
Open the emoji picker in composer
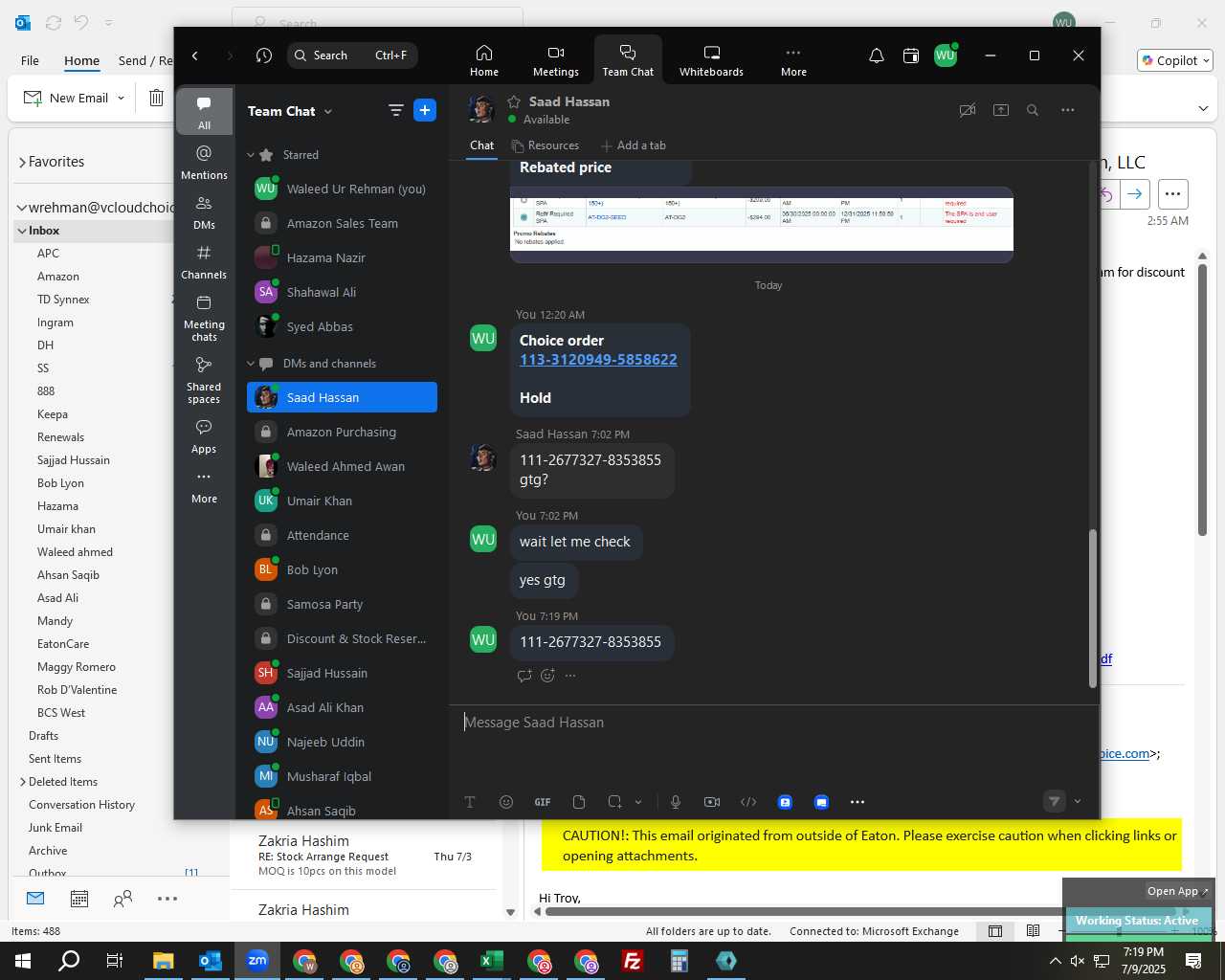(506, 802)
